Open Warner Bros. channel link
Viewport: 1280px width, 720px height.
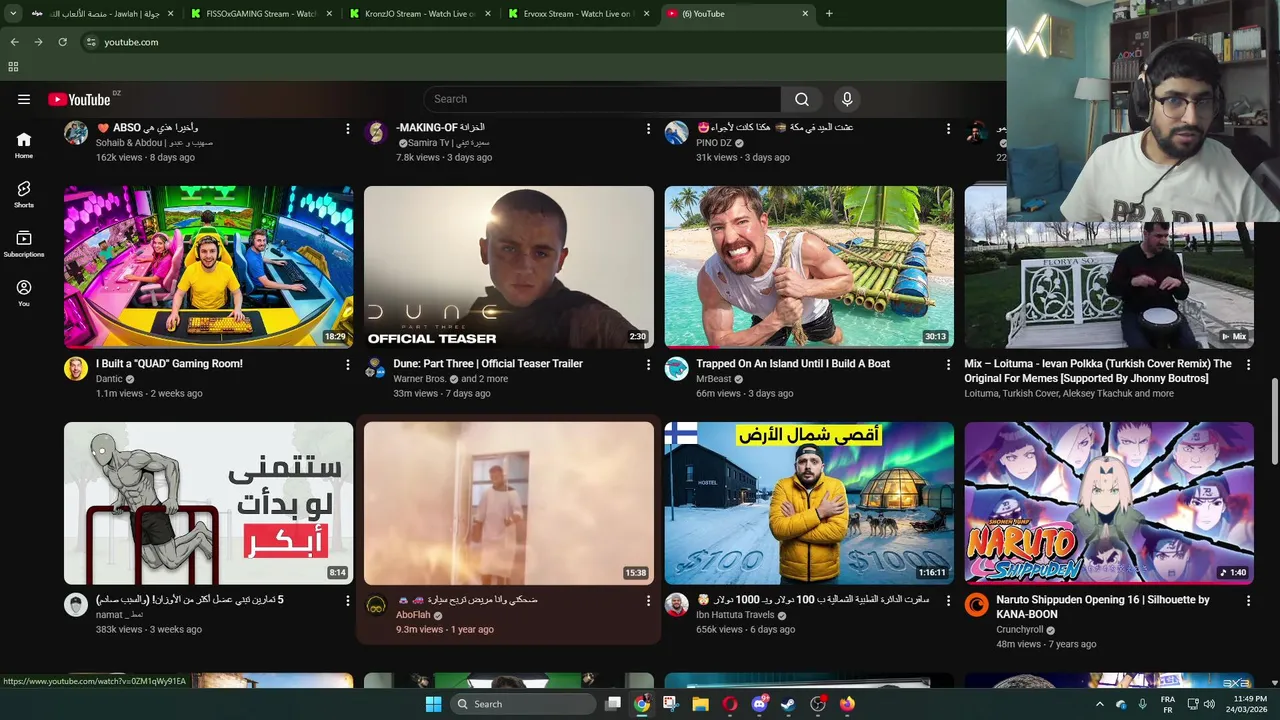pyautogui.click(x=420, y=379)
